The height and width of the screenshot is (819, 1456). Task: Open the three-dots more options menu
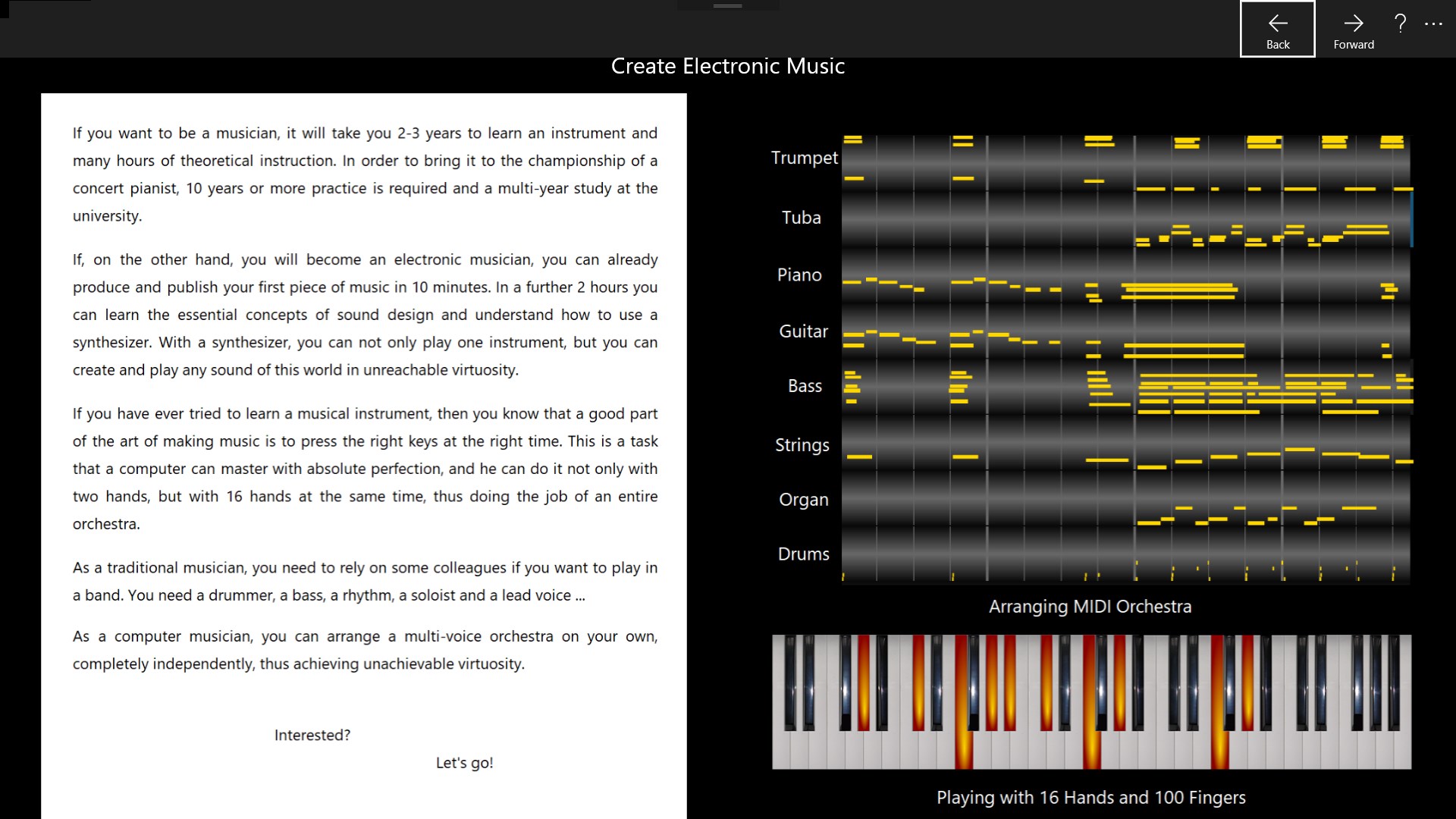click(1433, 24)
